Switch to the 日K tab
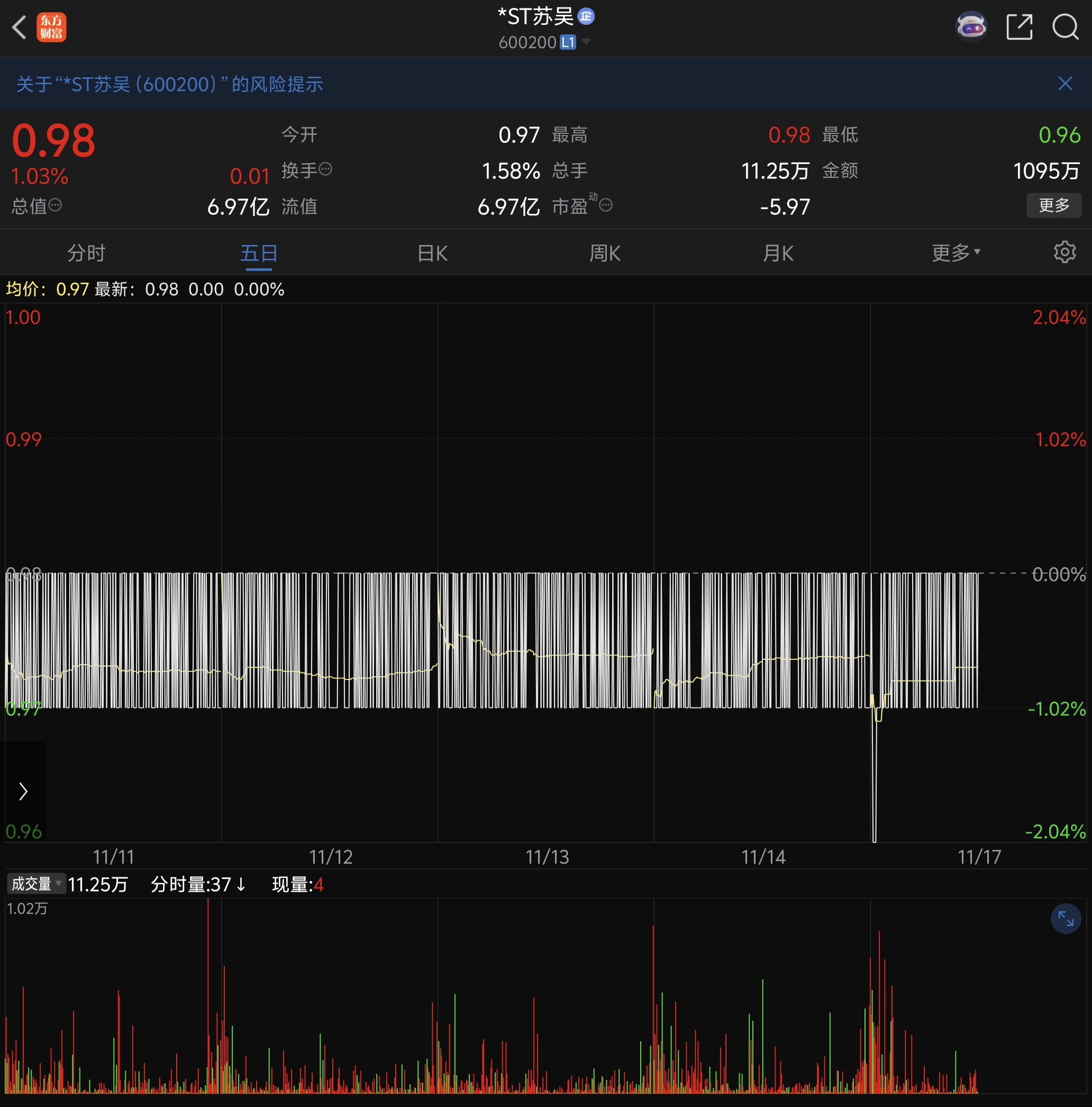1092x1107 pixels. (x=433, y=253)
